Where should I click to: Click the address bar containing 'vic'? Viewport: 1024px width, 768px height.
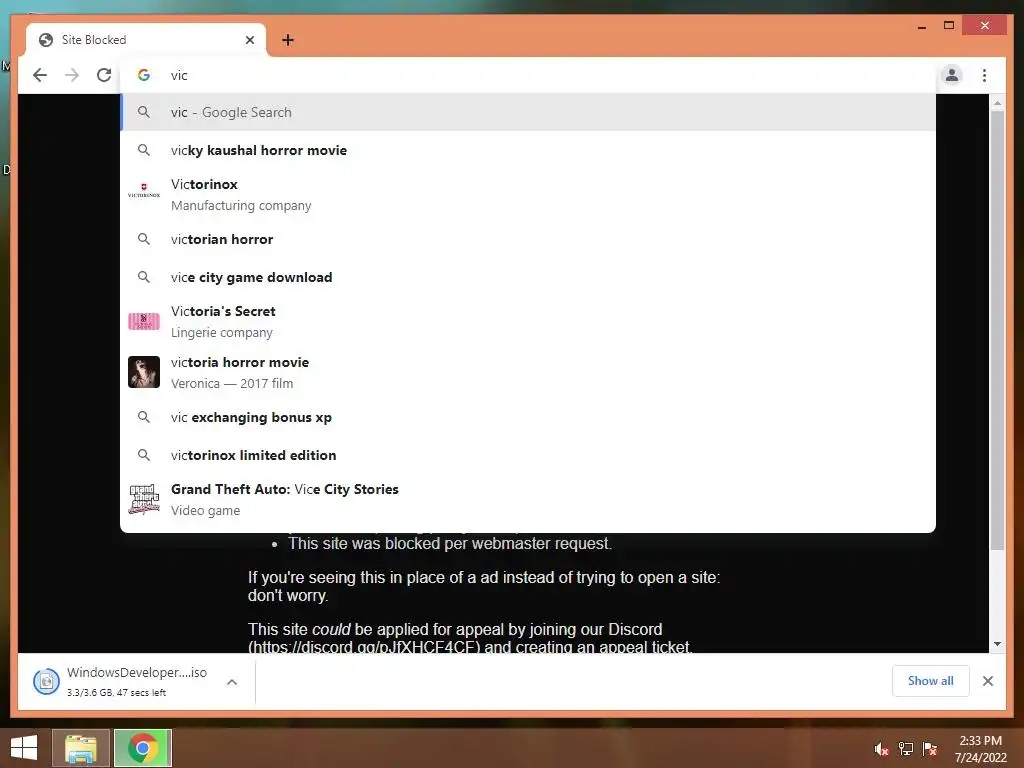(528, 75)
